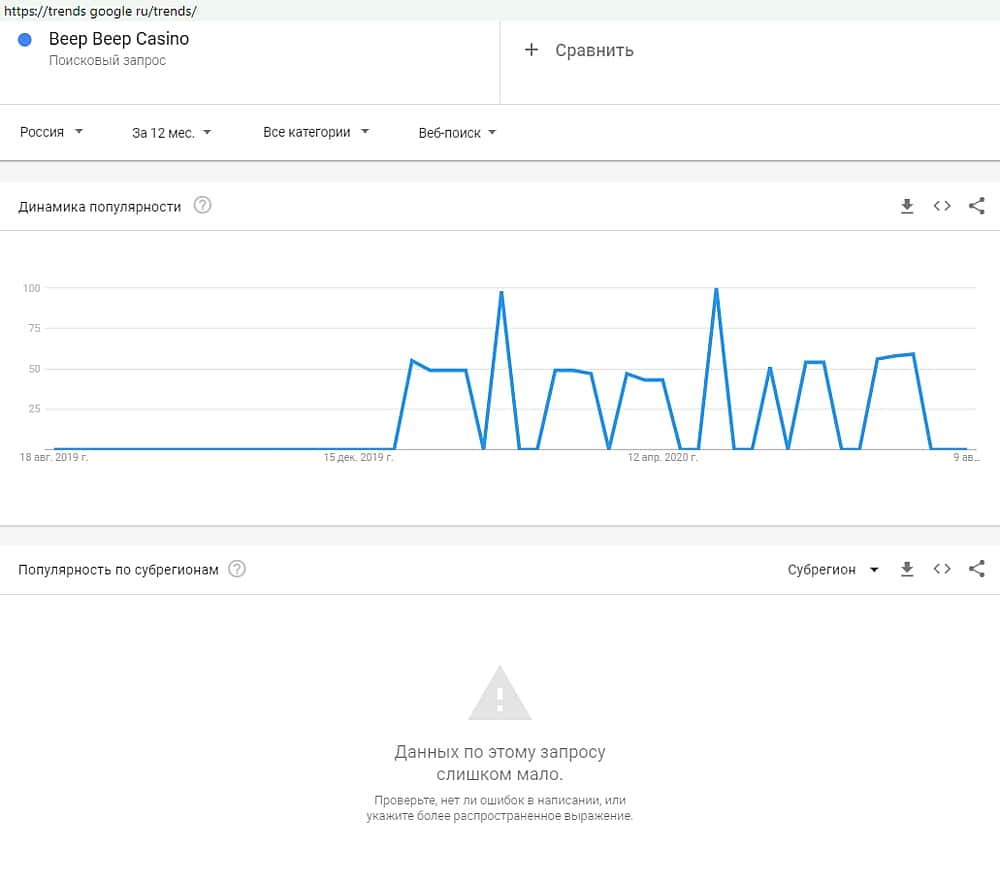This screenshot has width=1000, height=883.
Task: Share the Динамика популярности chart
Action: pos(977,206)
